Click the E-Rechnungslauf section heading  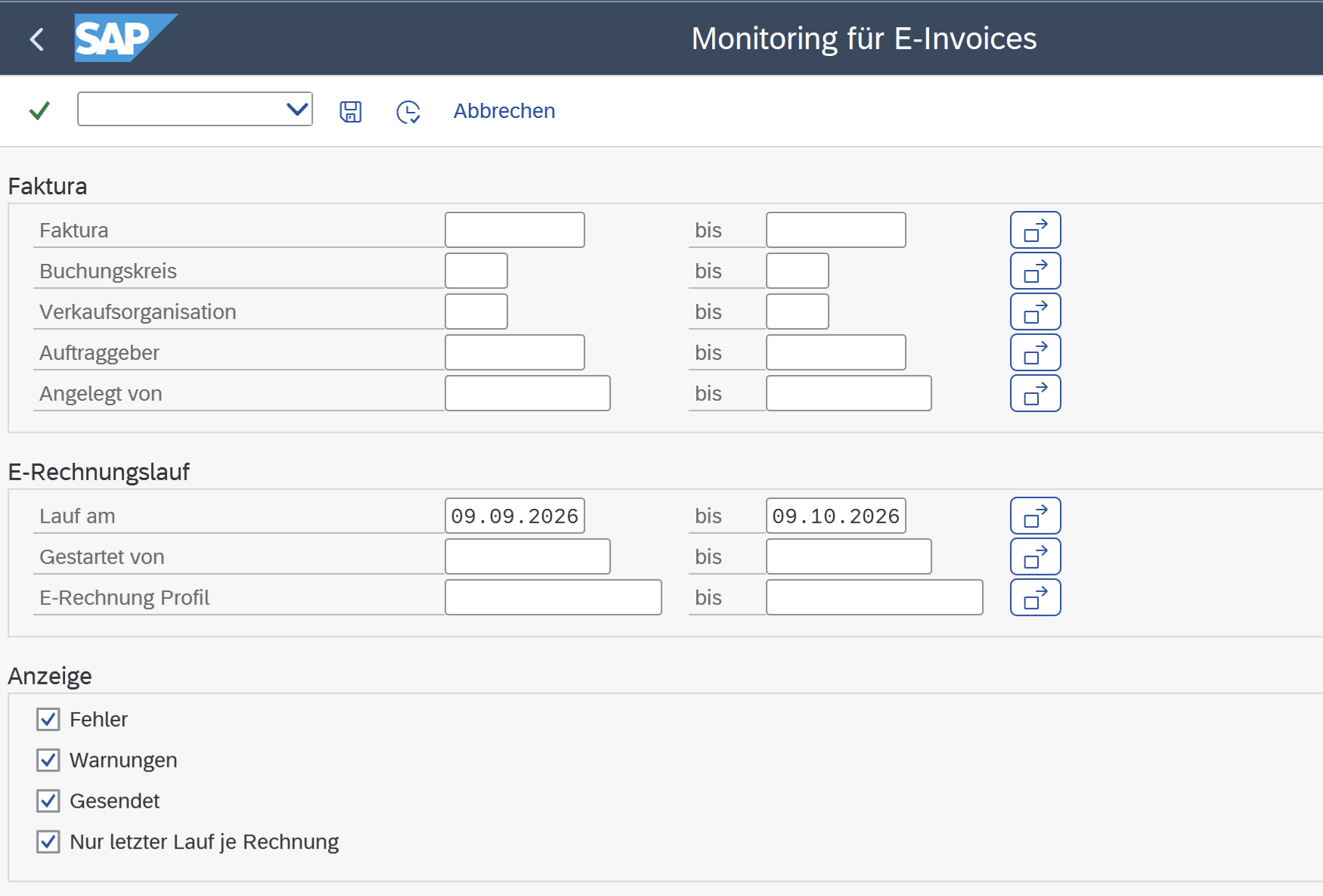[x=99, y=472]
